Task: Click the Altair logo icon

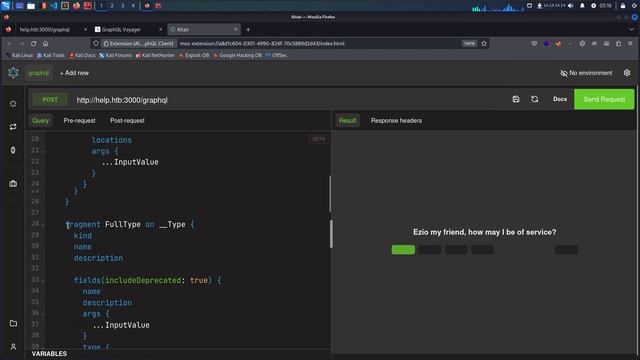Action: point(13,73)
